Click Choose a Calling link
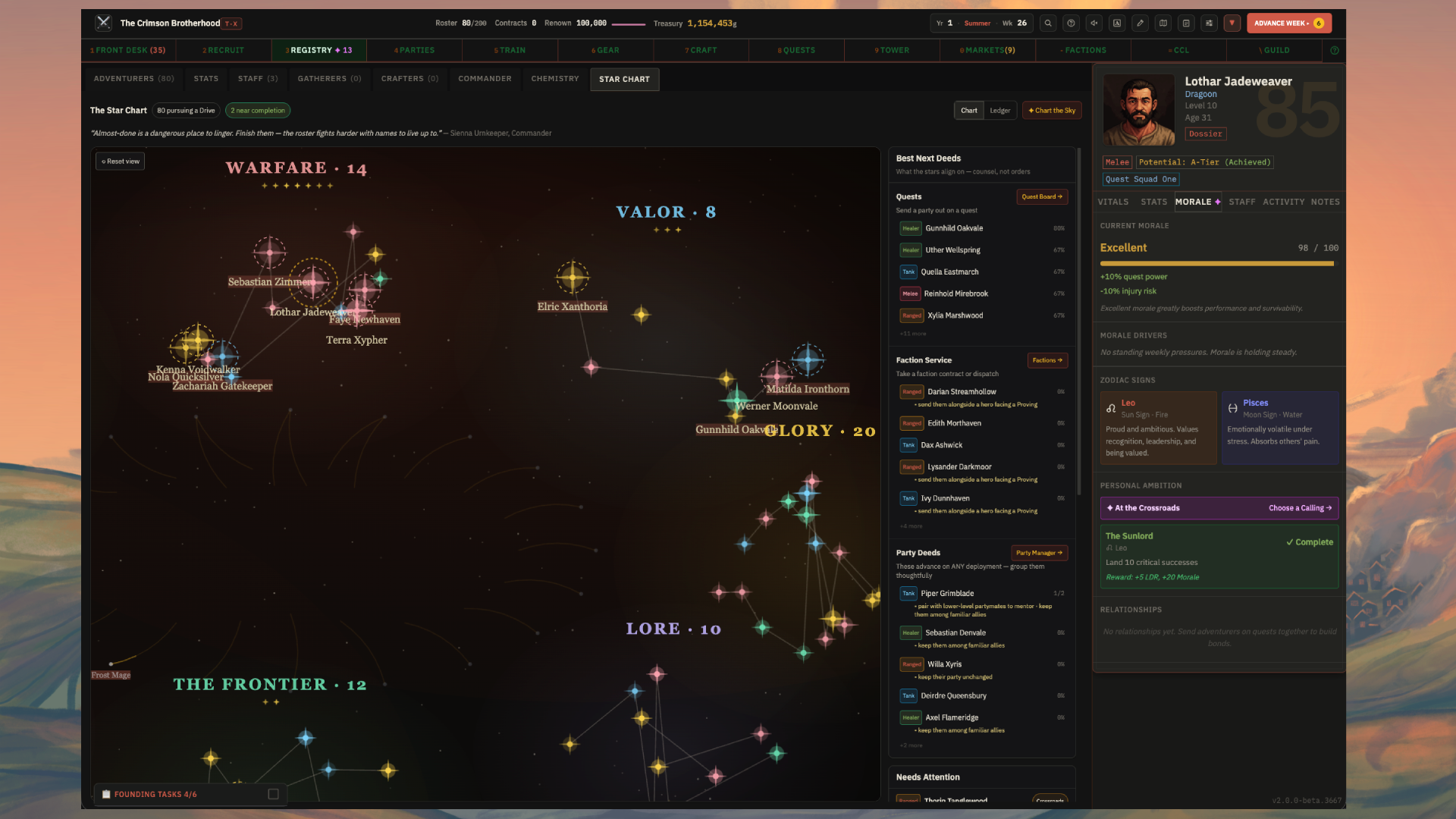1456x819 pixels. coord(1300,508)
